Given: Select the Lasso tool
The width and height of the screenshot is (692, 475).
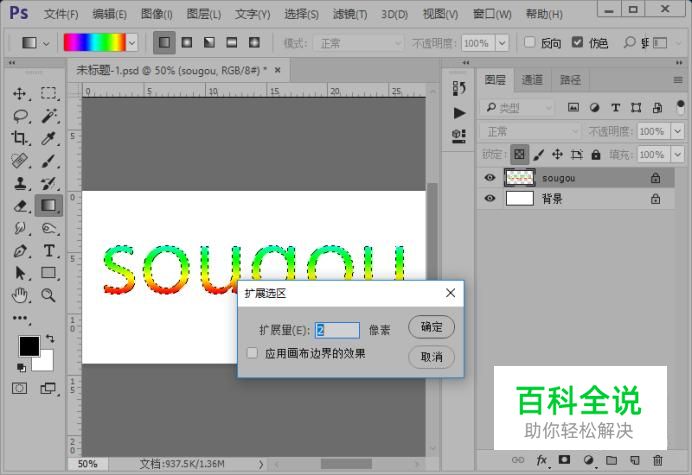Looking at the screenshot, I should 20,116.
